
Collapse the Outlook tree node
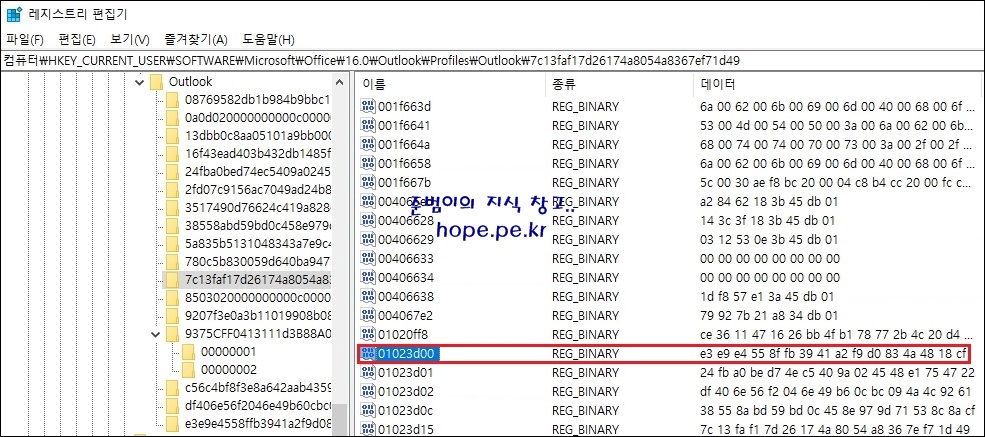(x=139, y=82)
